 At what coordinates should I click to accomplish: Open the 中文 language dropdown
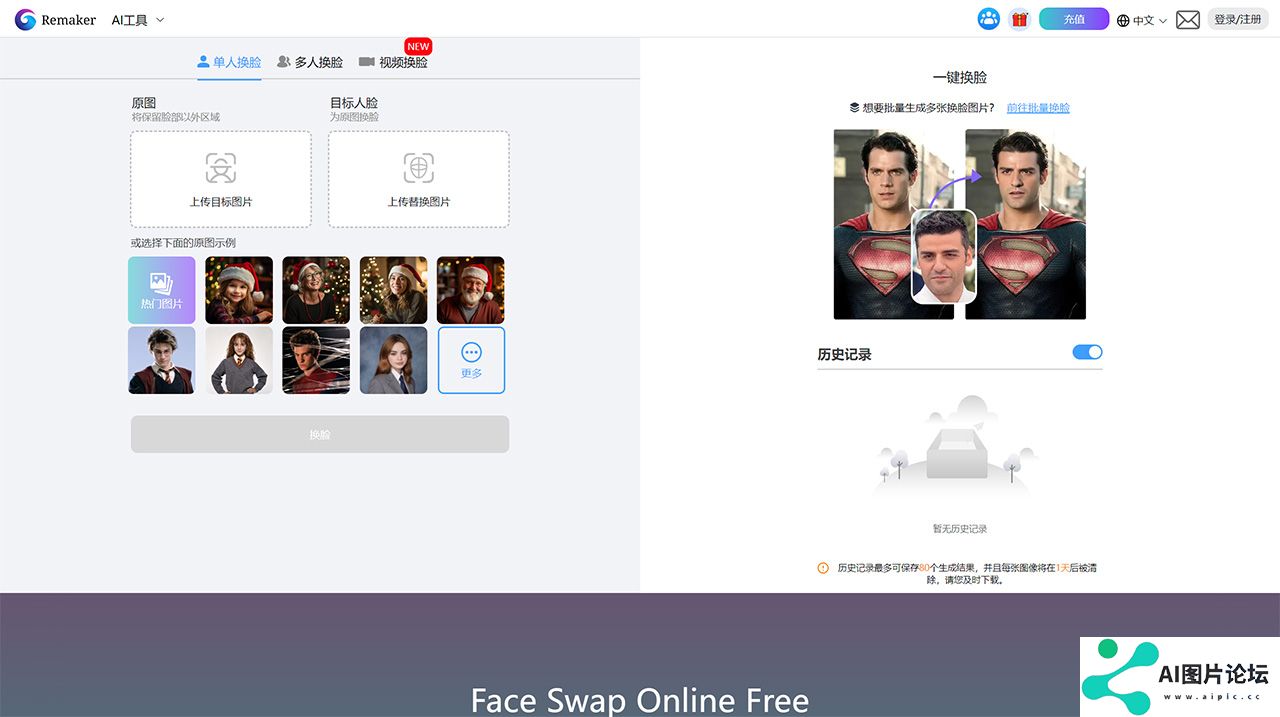1142,20
